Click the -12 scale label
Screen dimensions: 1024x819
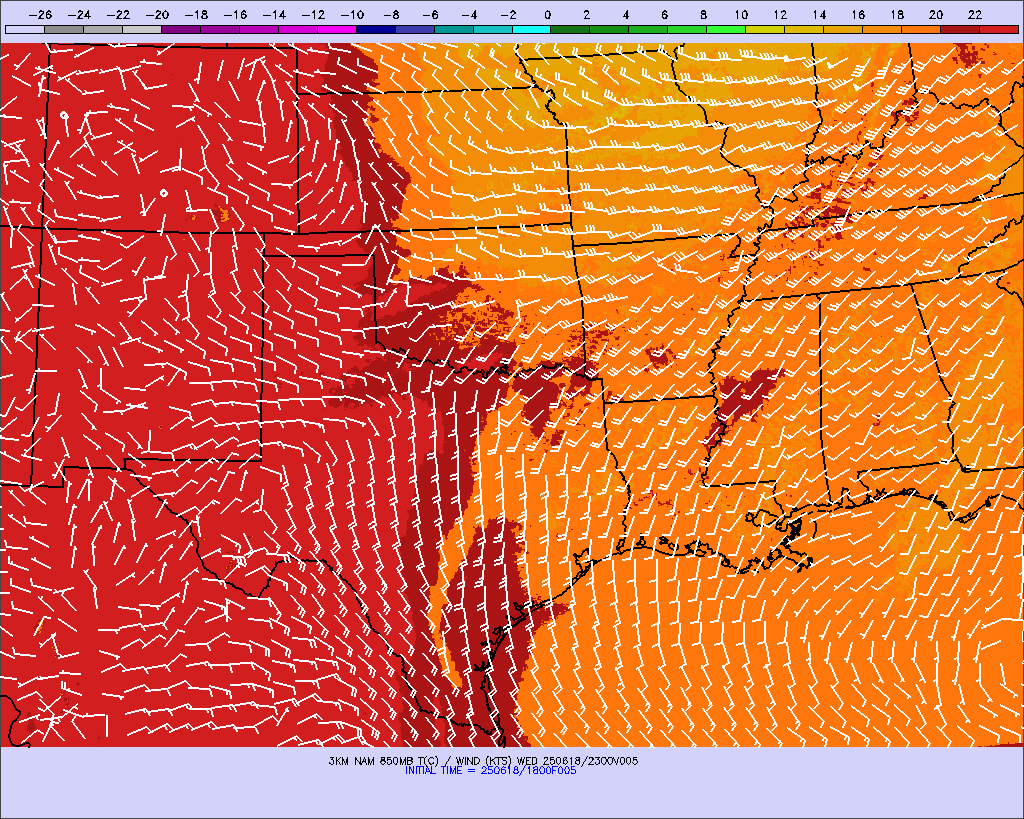(313, 14)
